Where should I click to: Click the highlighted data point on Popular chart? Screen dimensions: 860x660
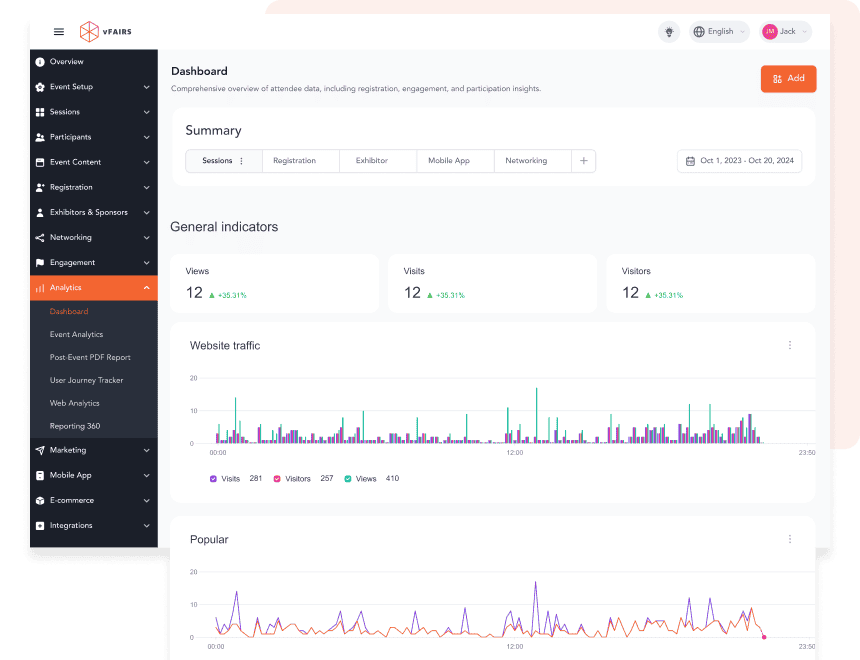(763, 637)
